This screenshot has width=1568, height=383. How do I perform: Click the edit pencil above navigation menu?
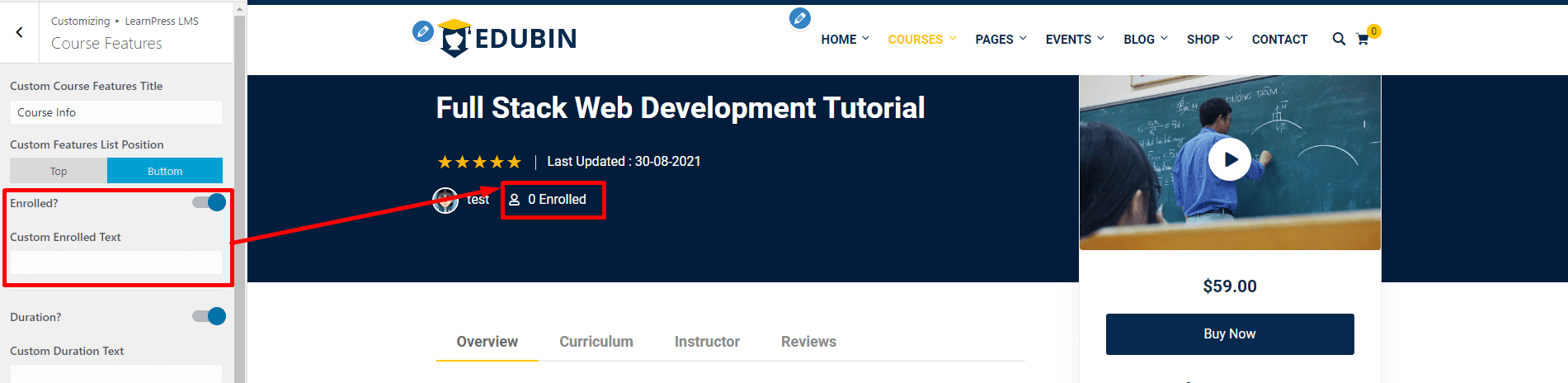pyautogui.click(x=799, y=18)
